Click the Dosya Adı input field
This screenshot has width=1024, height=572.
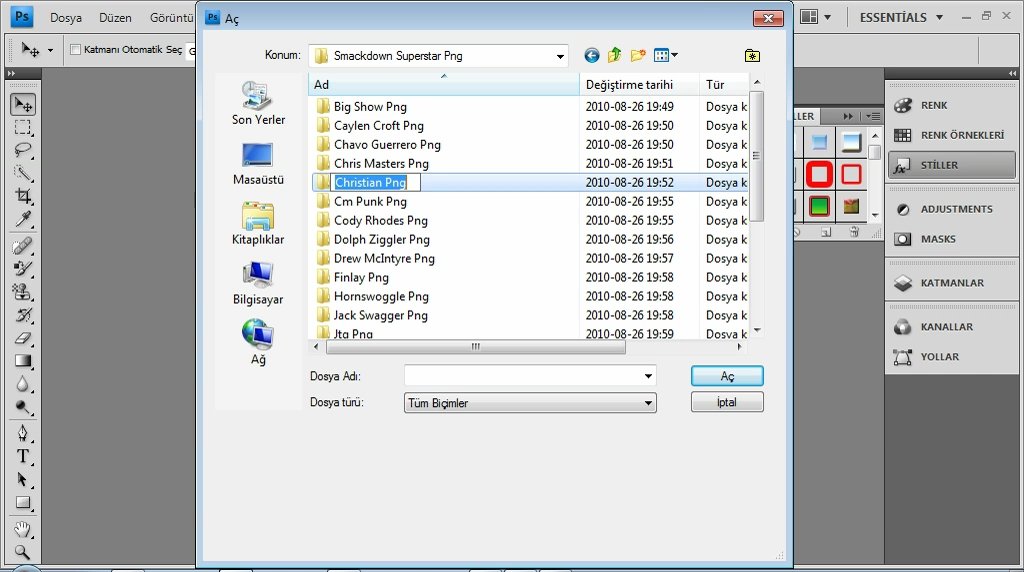[524, 376]
